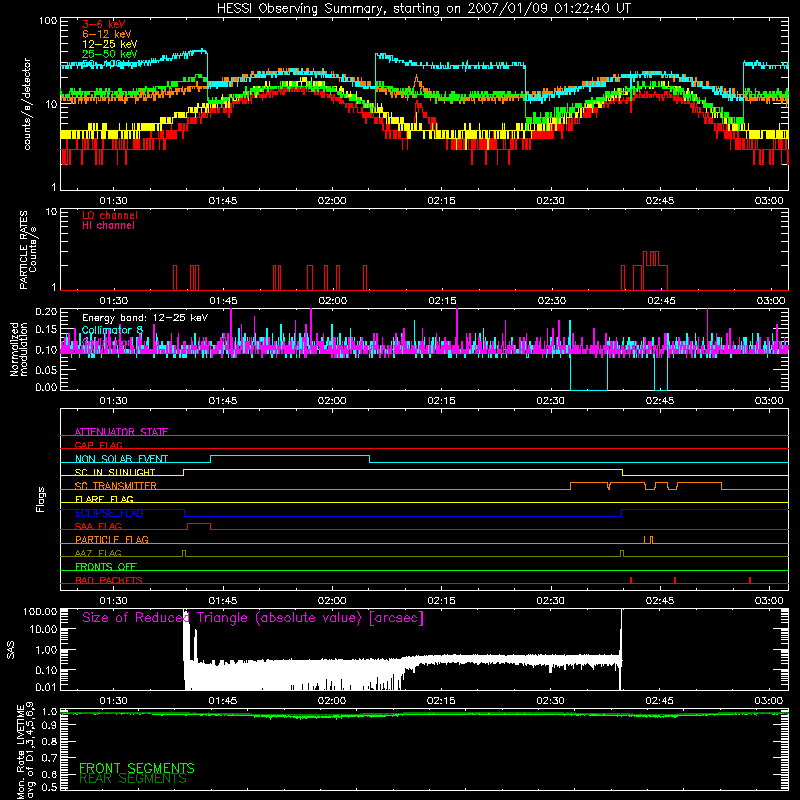The width and height of the screenshot is (800, 800).
Task: Click the raised NON SOLAR EVENT segment
Action: point(290,456)
